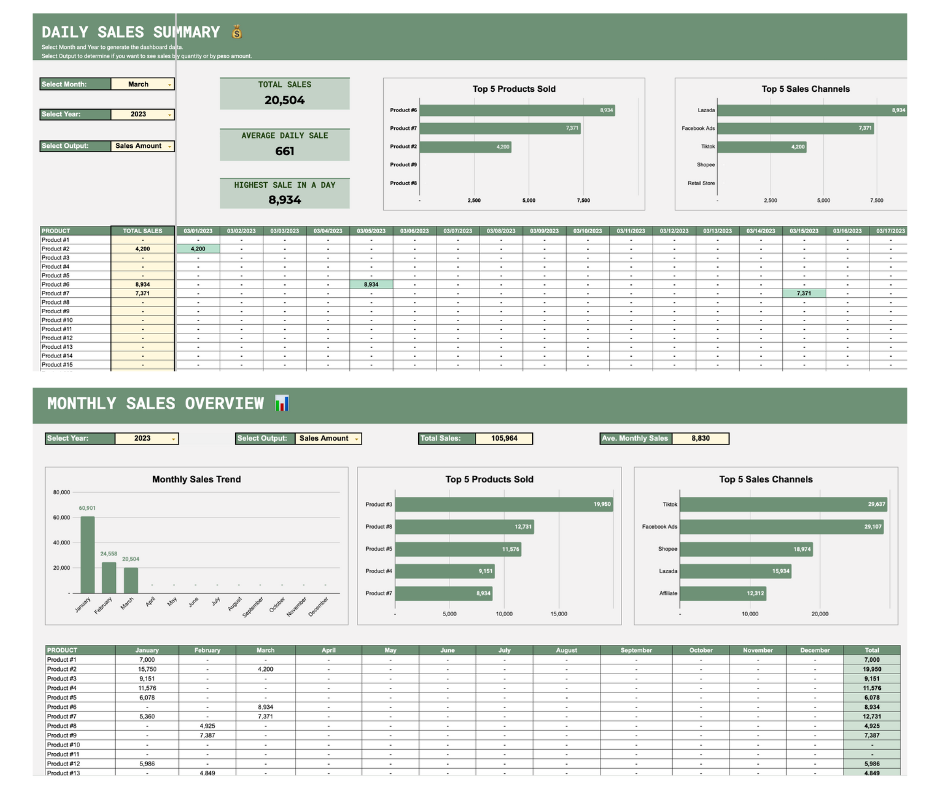The image size is (940, 788).
Task: Click the bar chart emoji beside Monthly Sales Overview
Action: click(282, 404)
